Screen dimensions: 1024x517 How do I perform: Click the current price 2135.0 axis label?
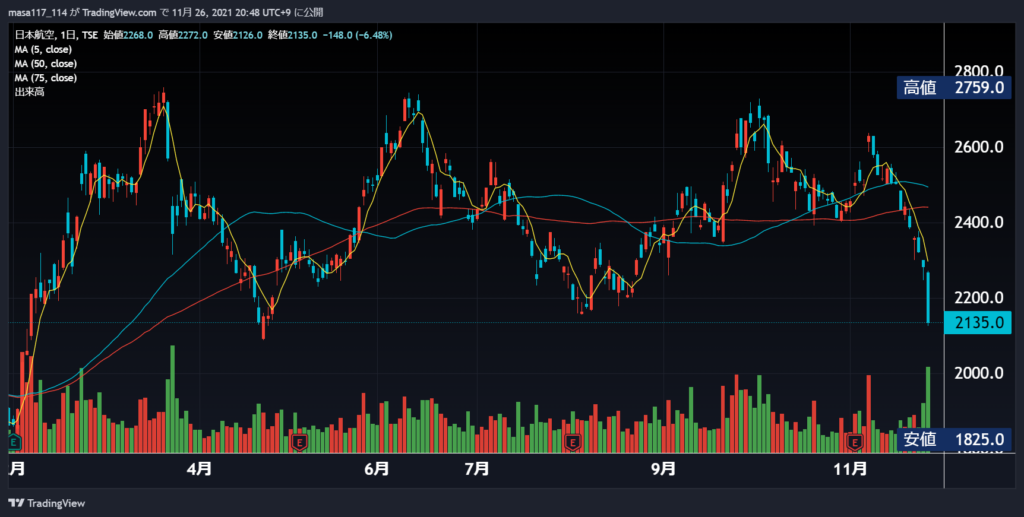pos(978,322)
